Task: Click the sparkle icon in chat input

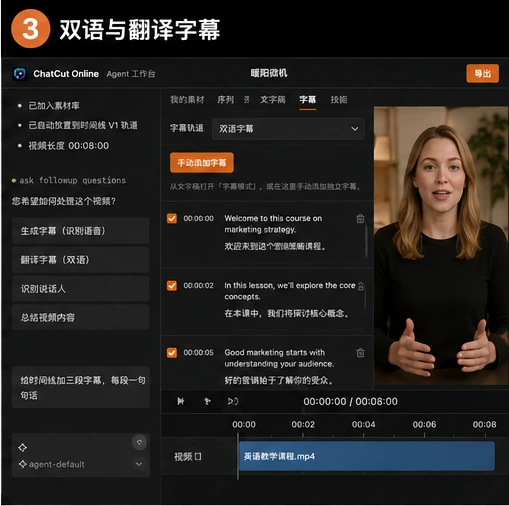Action: click(x=23, y=447)
